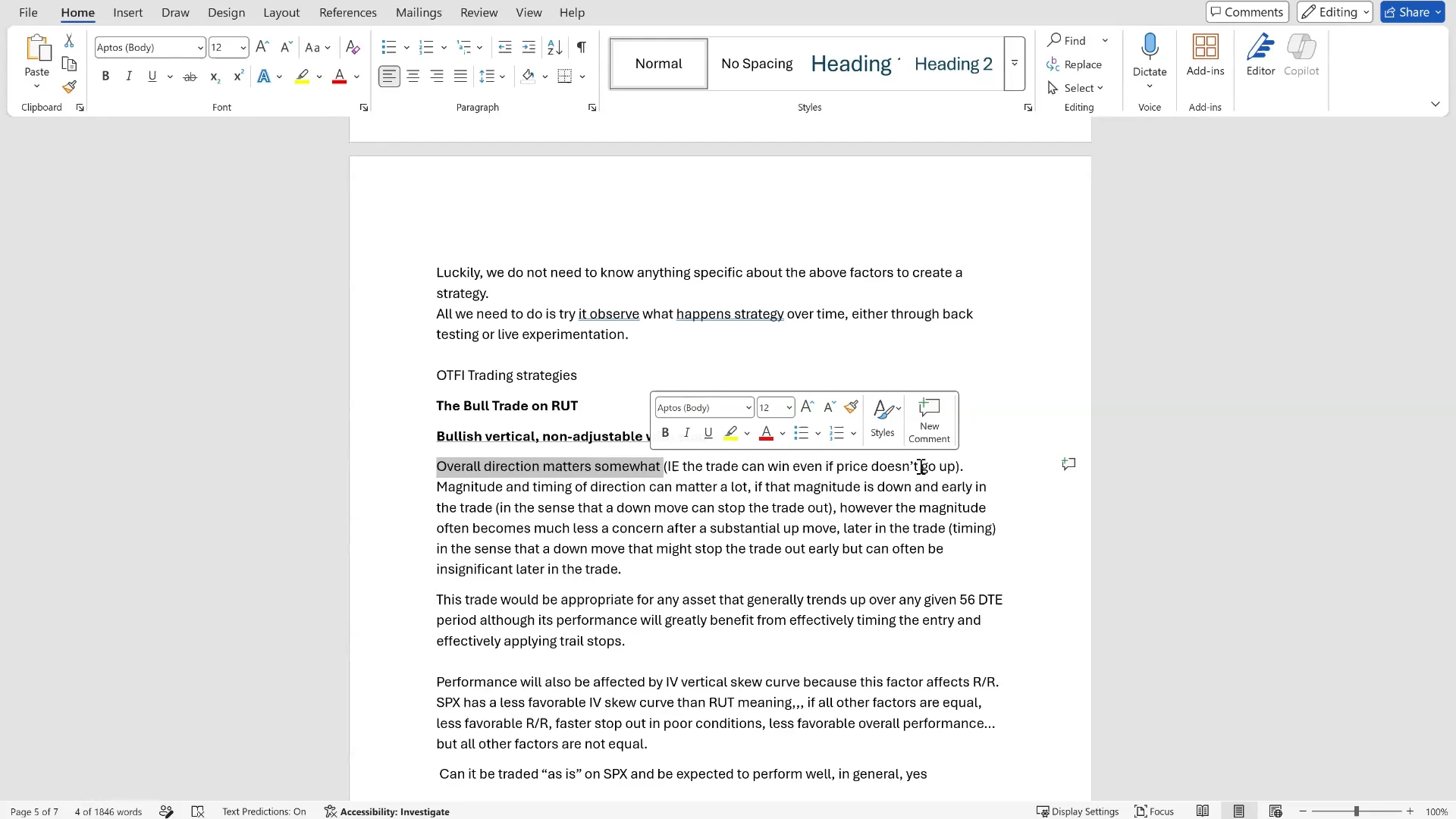Image resolution: width=1456 pixels, height=819 pixels.
Task: Open the File tab
Action: tap(28, 13)
